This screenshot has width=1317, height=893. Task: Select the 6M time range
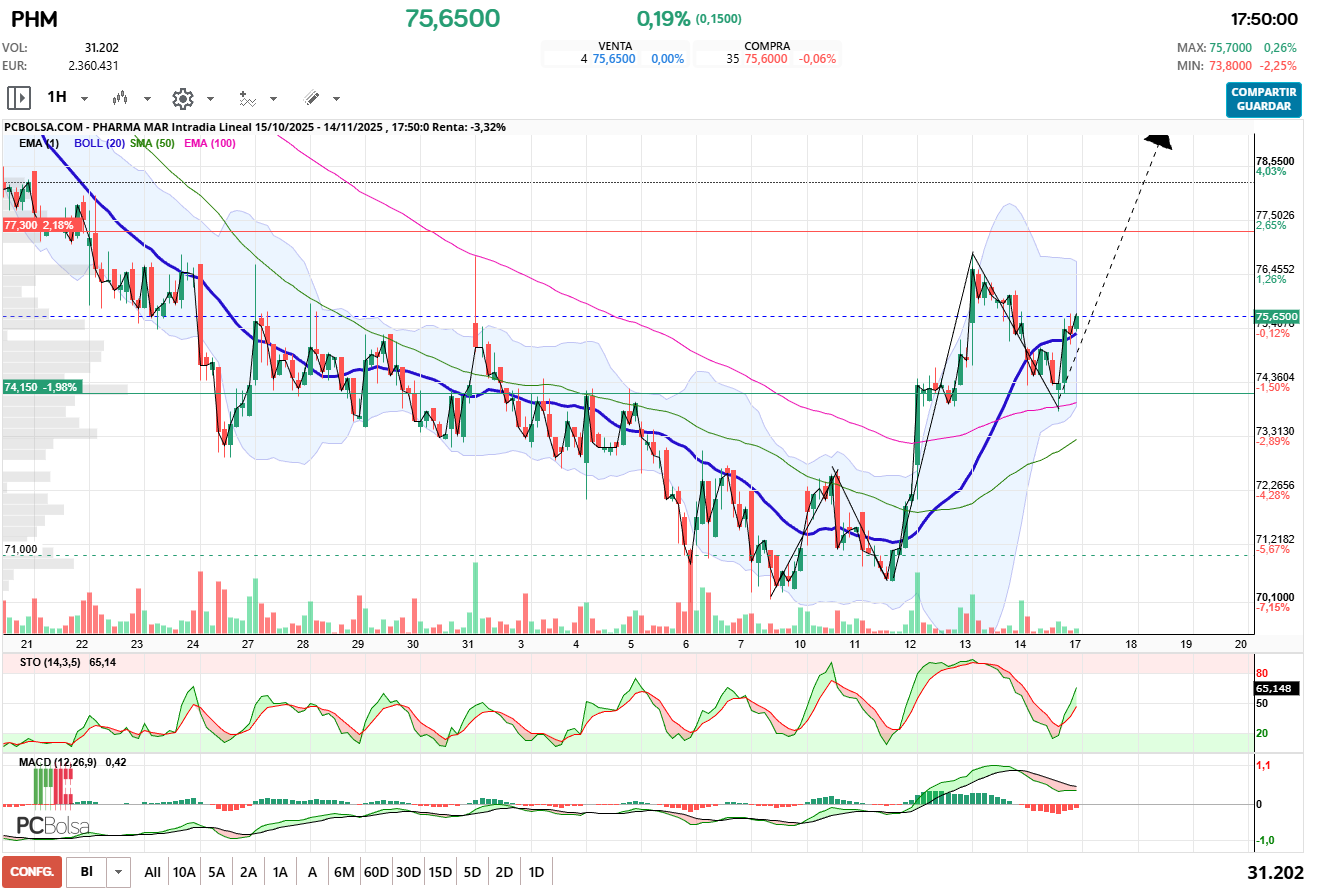point(344,872)
